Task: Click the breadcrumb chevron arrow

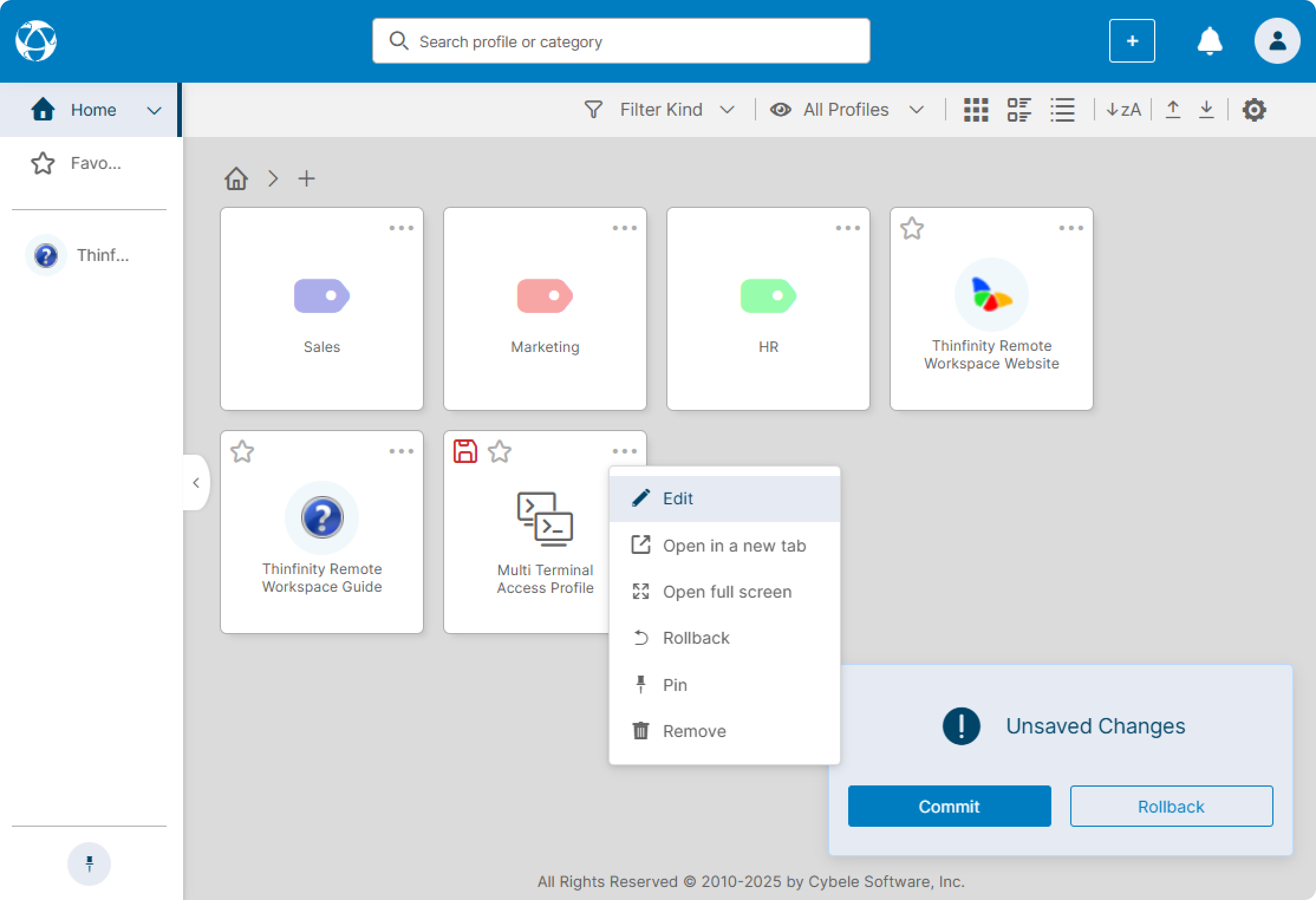Action: (x=272, y=178)
